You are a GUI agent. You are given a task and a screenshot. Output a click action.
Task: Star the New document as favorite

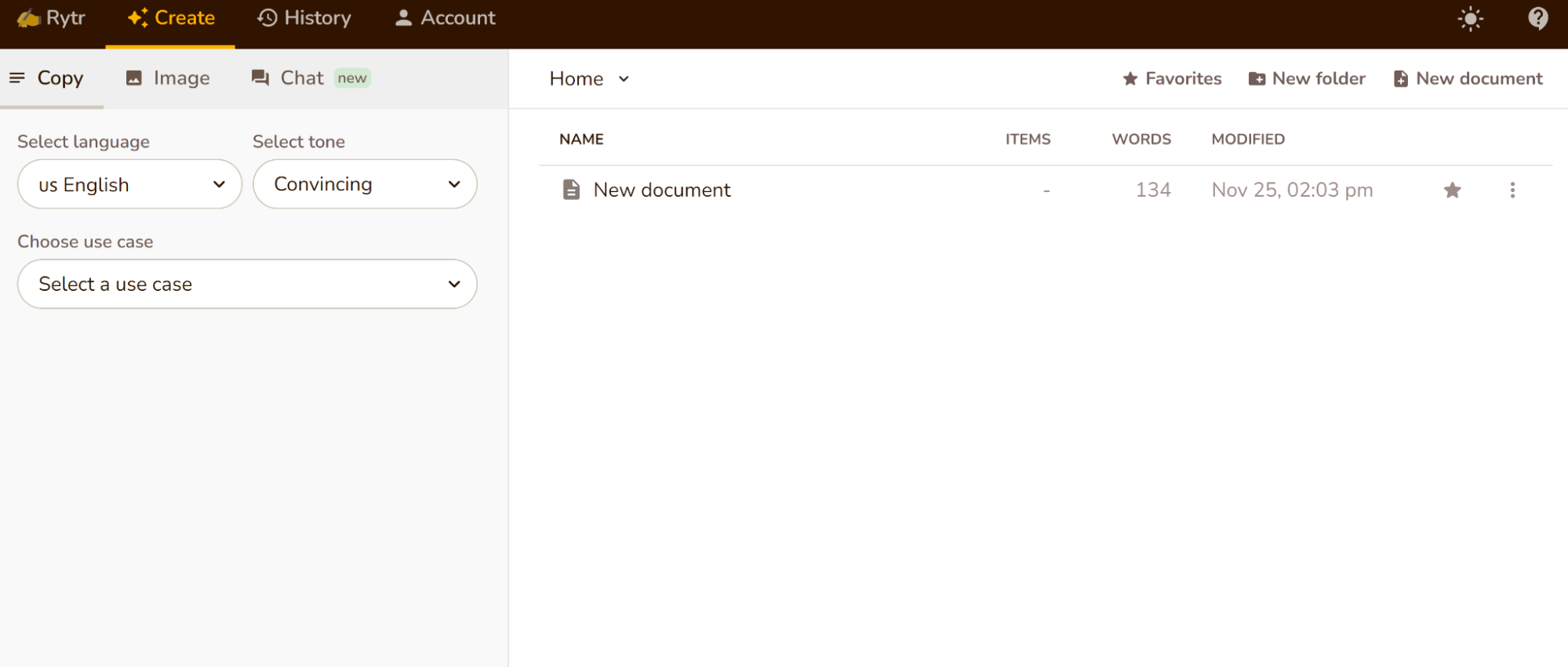[x=1452, y=191]
